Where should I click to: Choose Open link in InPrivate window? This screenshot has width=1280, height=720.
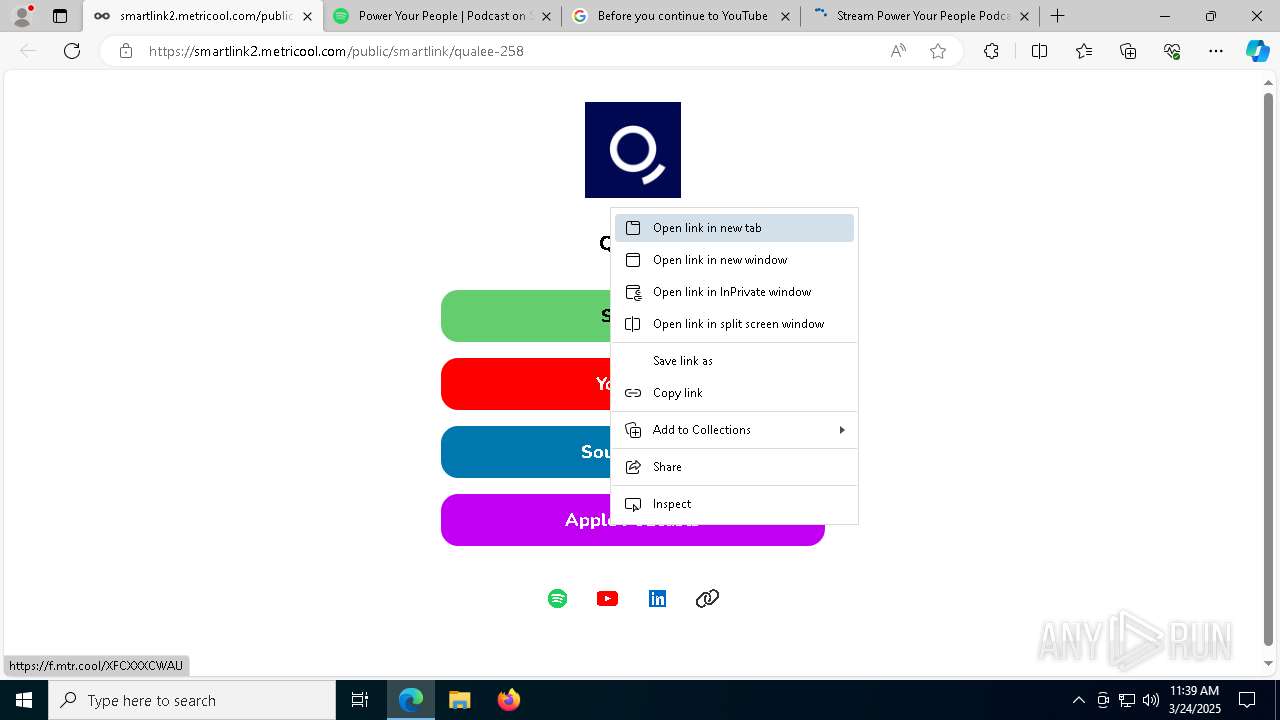pyautogui.click(x=734, y=292)
